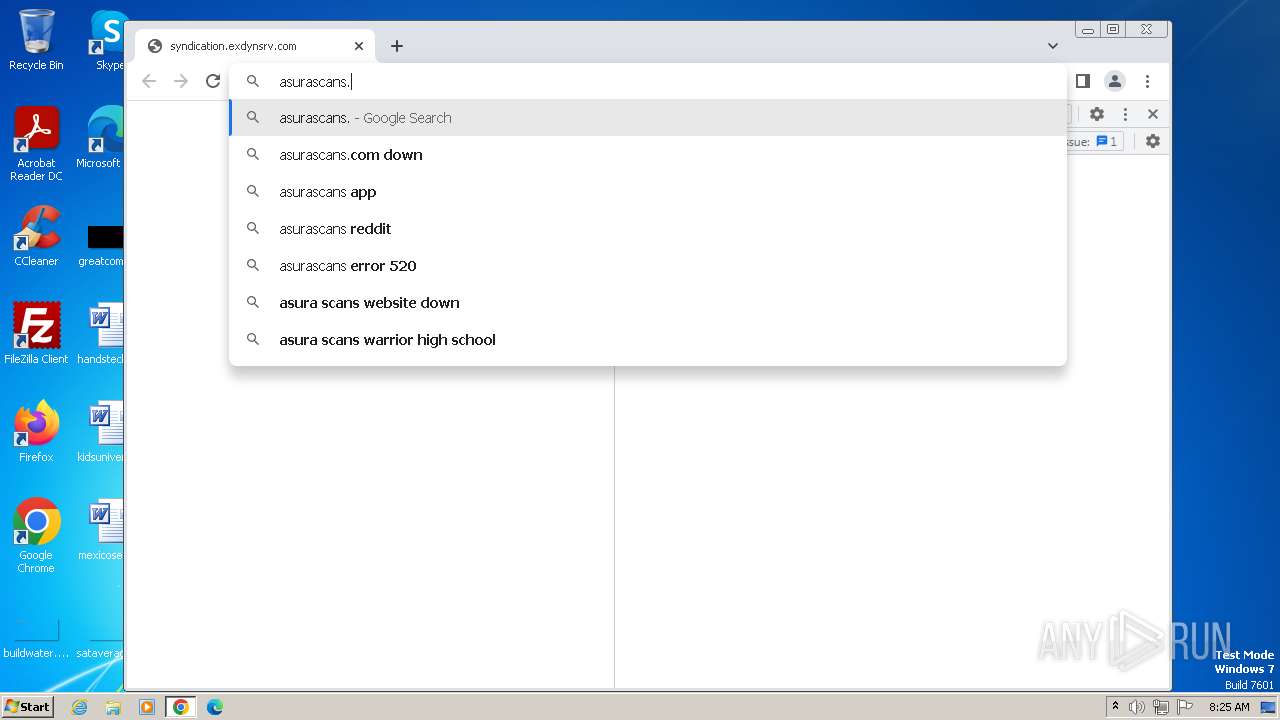This screenshot has width=1280, height=720.
Task: Launch Microsoft Edge from taskbar
Action: point(215,707)
